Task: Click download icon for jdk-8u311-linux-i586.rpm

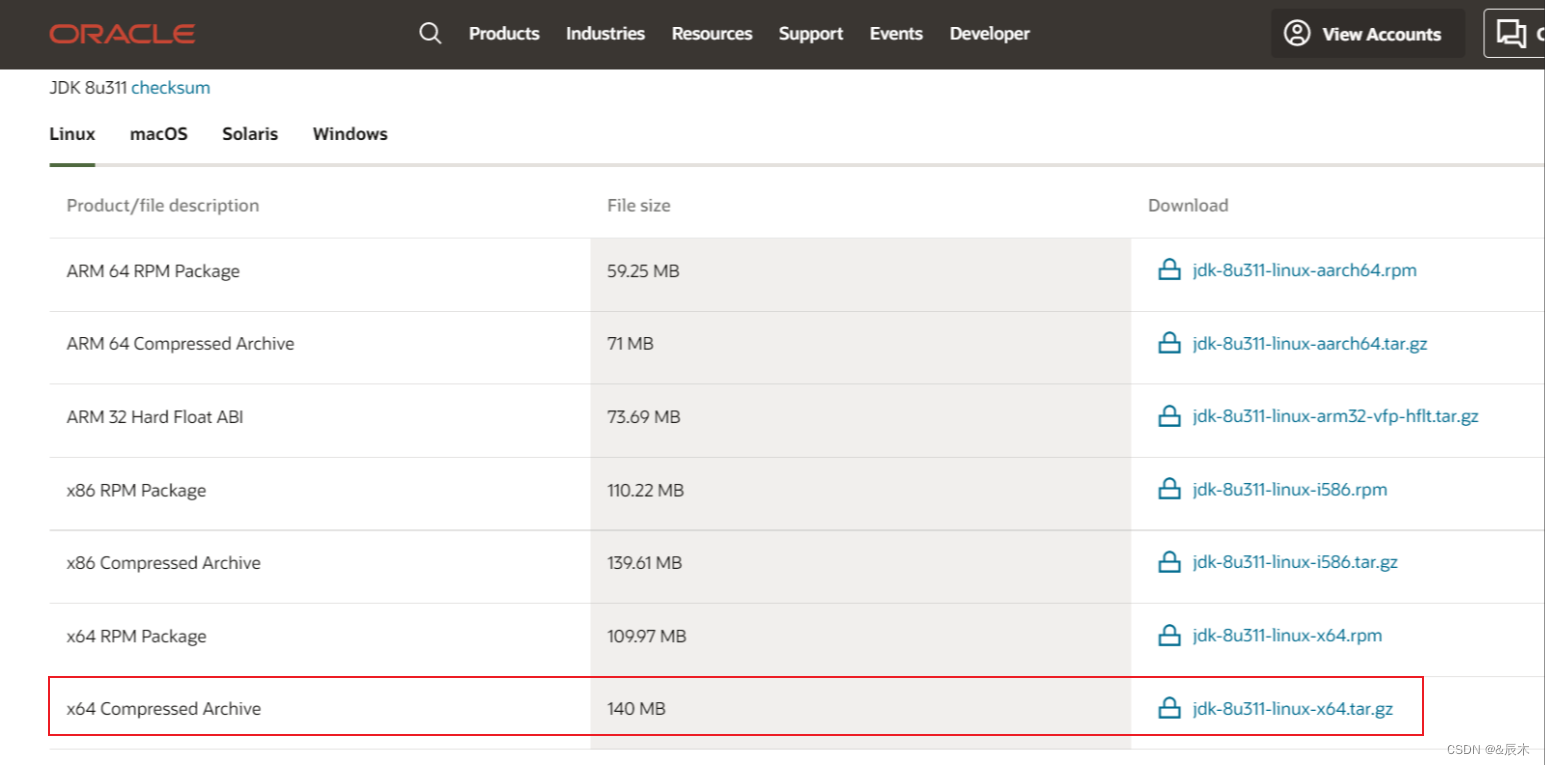Action: pyautogui.click(x=1169, y=489)
